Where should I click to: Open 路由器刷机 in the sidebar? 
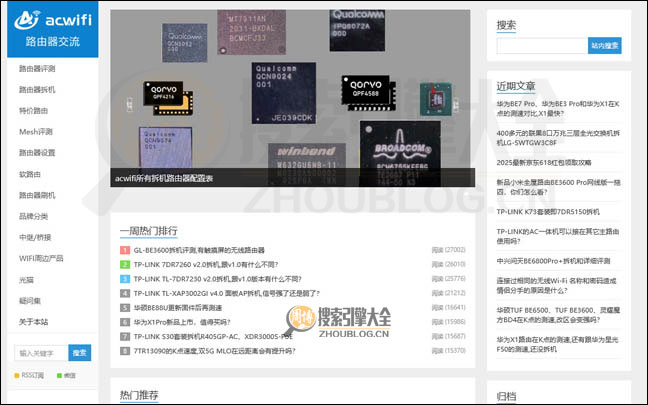[x=37, y=195]
